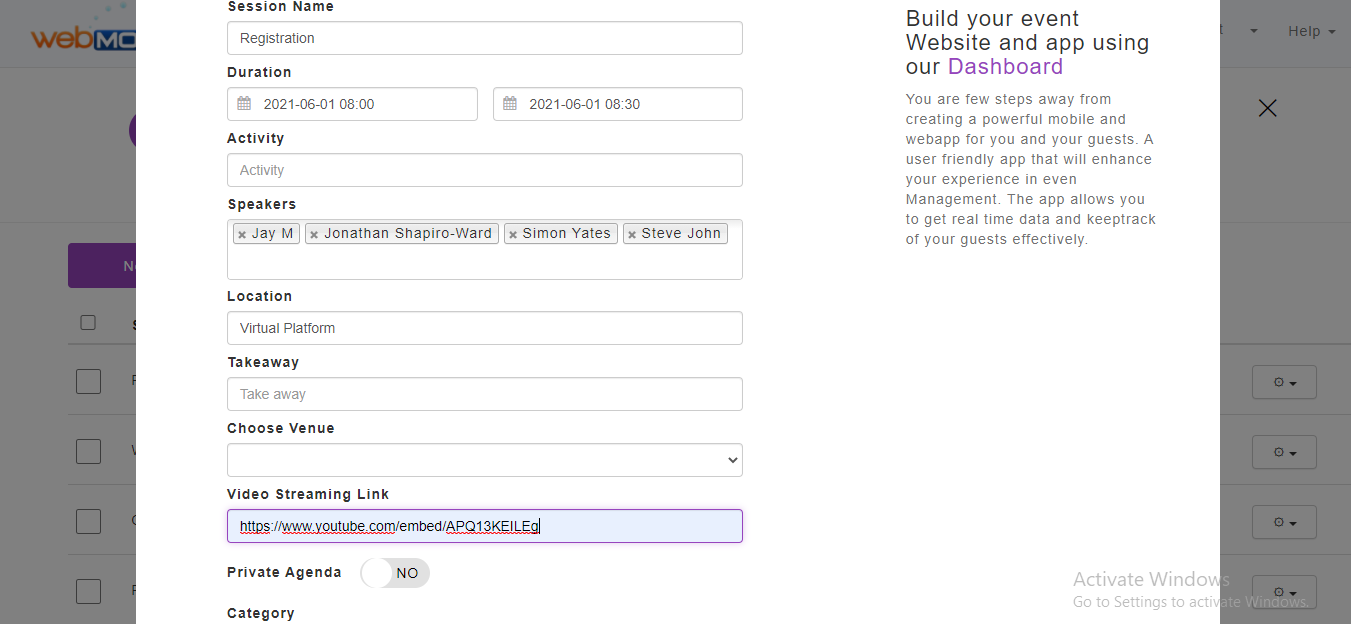Click the end date calendar icon

coord(510,103)
